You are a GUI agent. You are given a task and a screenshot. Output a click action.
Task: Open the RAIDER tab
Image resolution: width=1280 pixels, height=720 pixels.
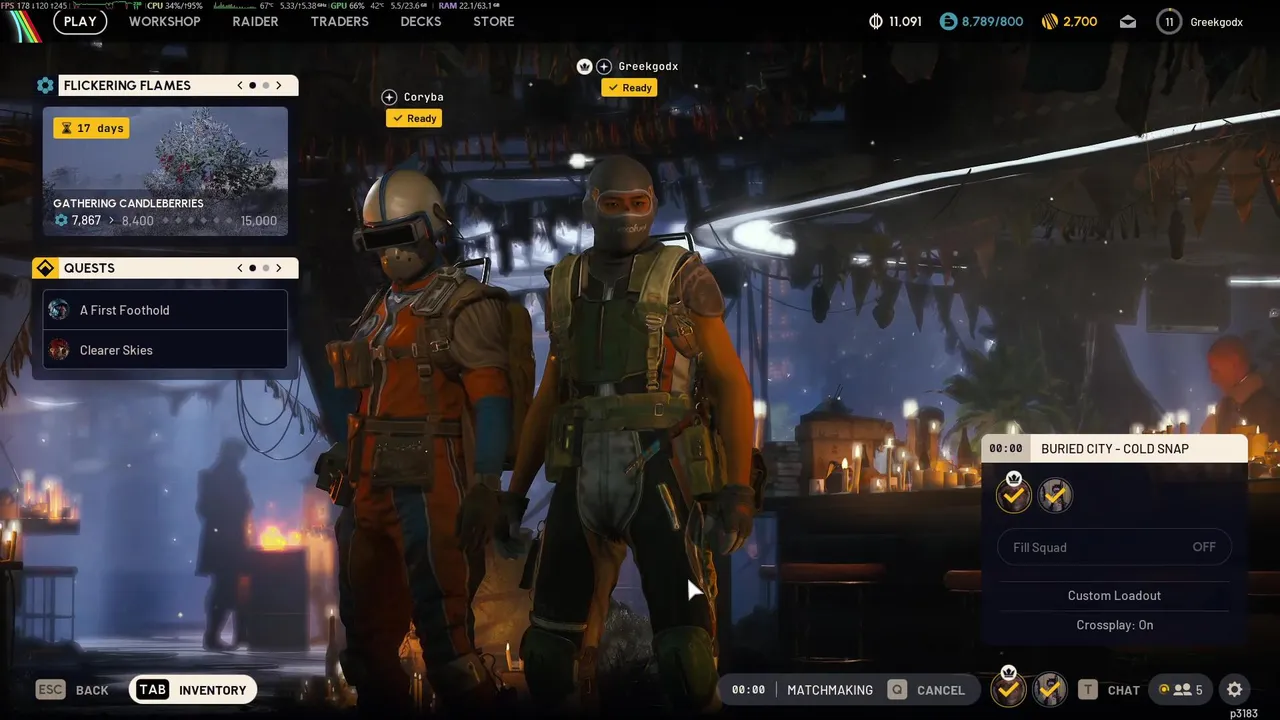[255, 21]
